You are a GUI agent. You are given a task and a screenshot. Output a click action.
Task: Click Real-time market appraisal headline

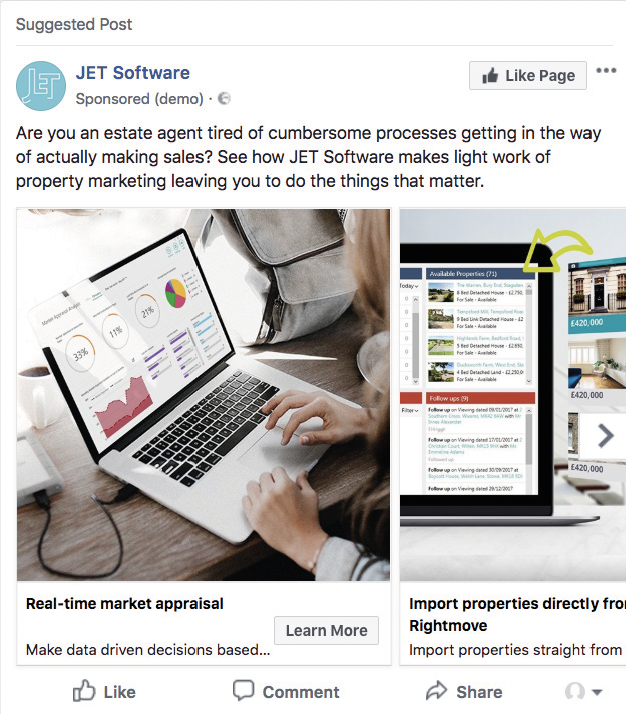click(x=125, y=603)
